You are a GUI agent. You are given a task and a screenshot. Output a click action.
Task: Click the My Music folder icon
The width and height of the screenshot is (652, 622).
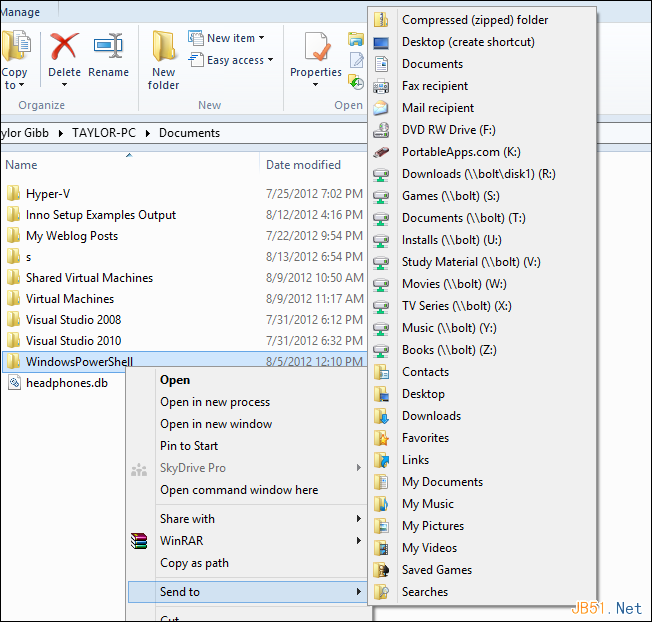[x=381, y=504]
